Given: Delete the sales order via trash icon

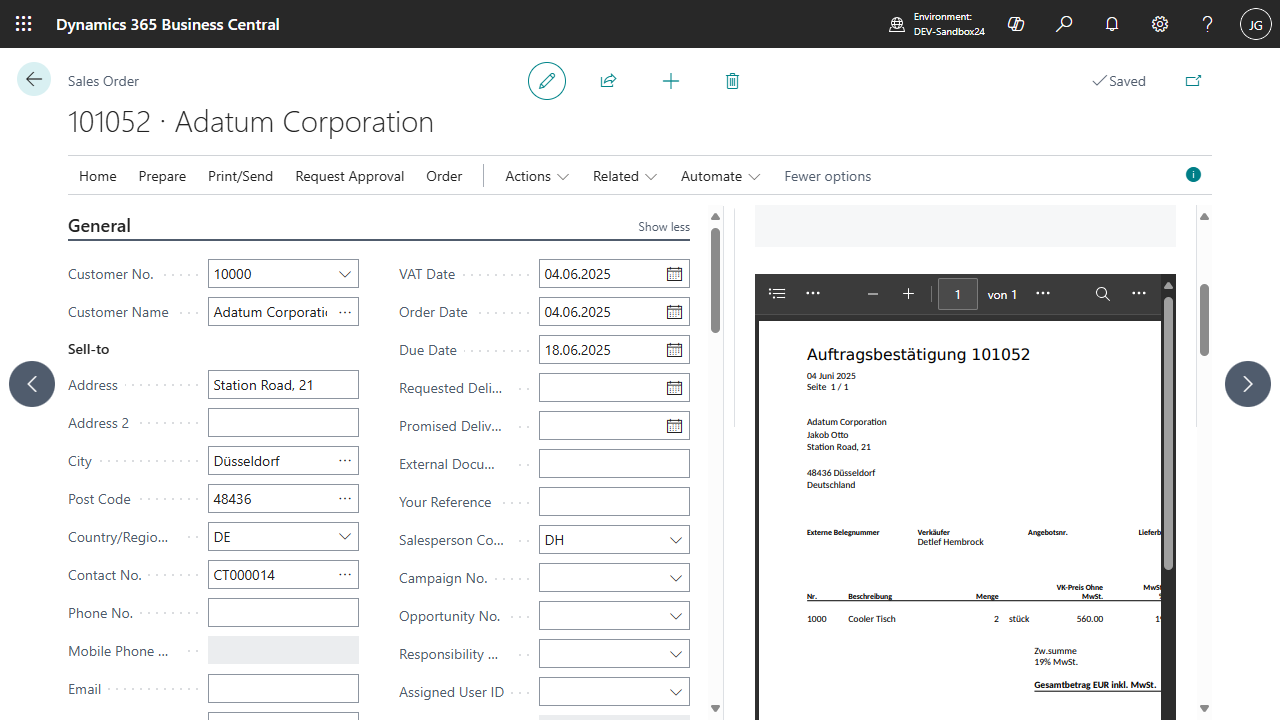Looking at the screenshot, I should tap(732, 81).
